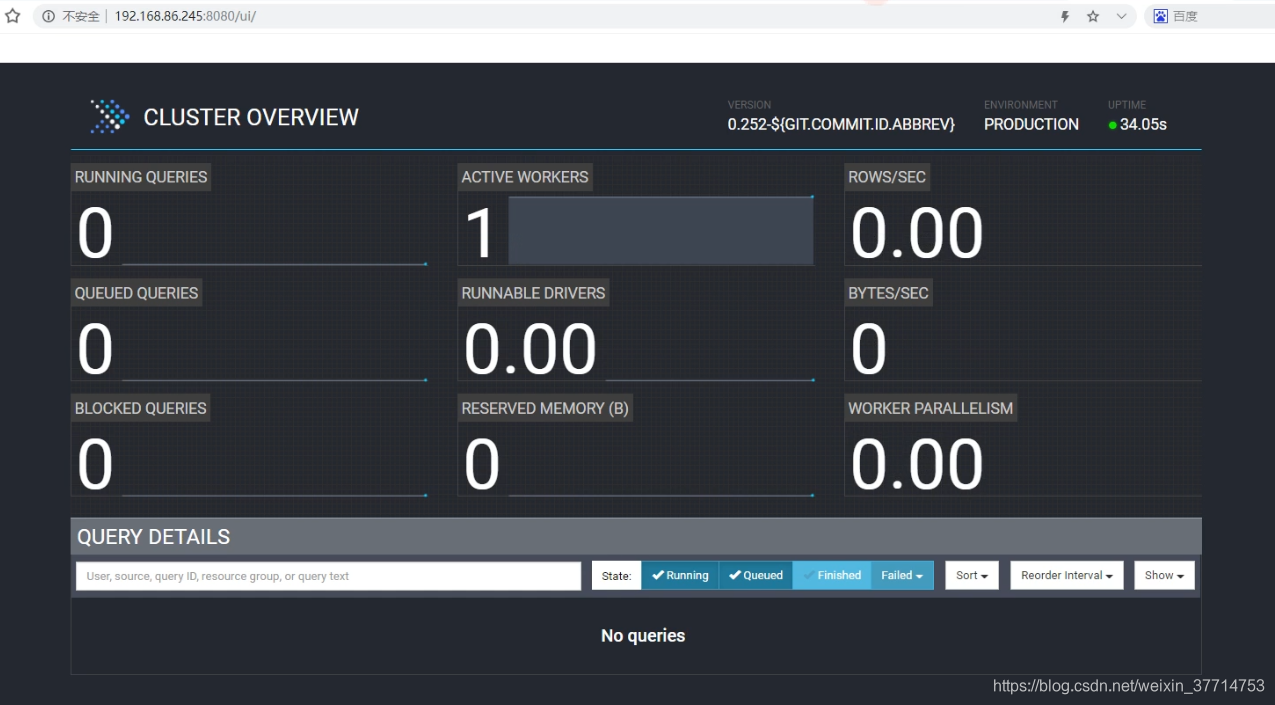Click the QUEUED QUERIES label
Viewport: 1275px width, 705px height.
pos(137,293)
